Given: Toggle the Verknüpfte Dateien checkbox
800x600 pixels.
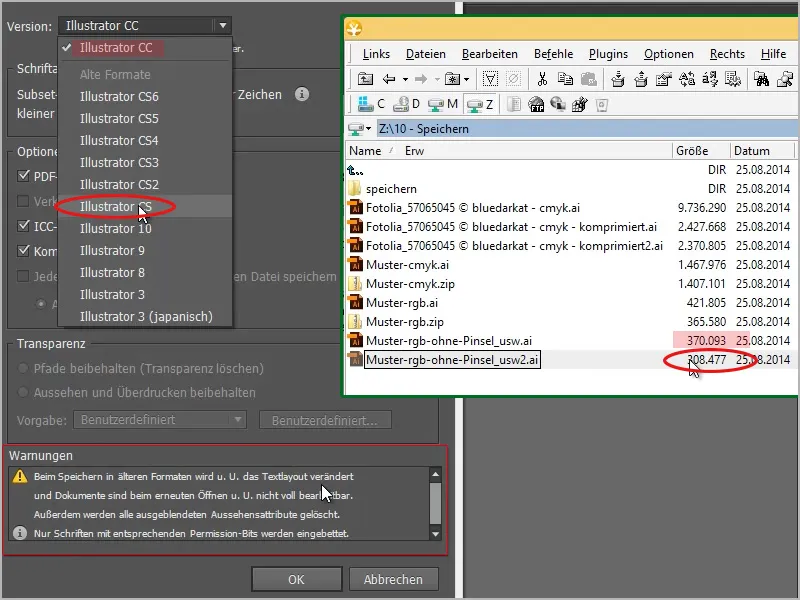Looking at the screenshot, I should coord(23,201).
